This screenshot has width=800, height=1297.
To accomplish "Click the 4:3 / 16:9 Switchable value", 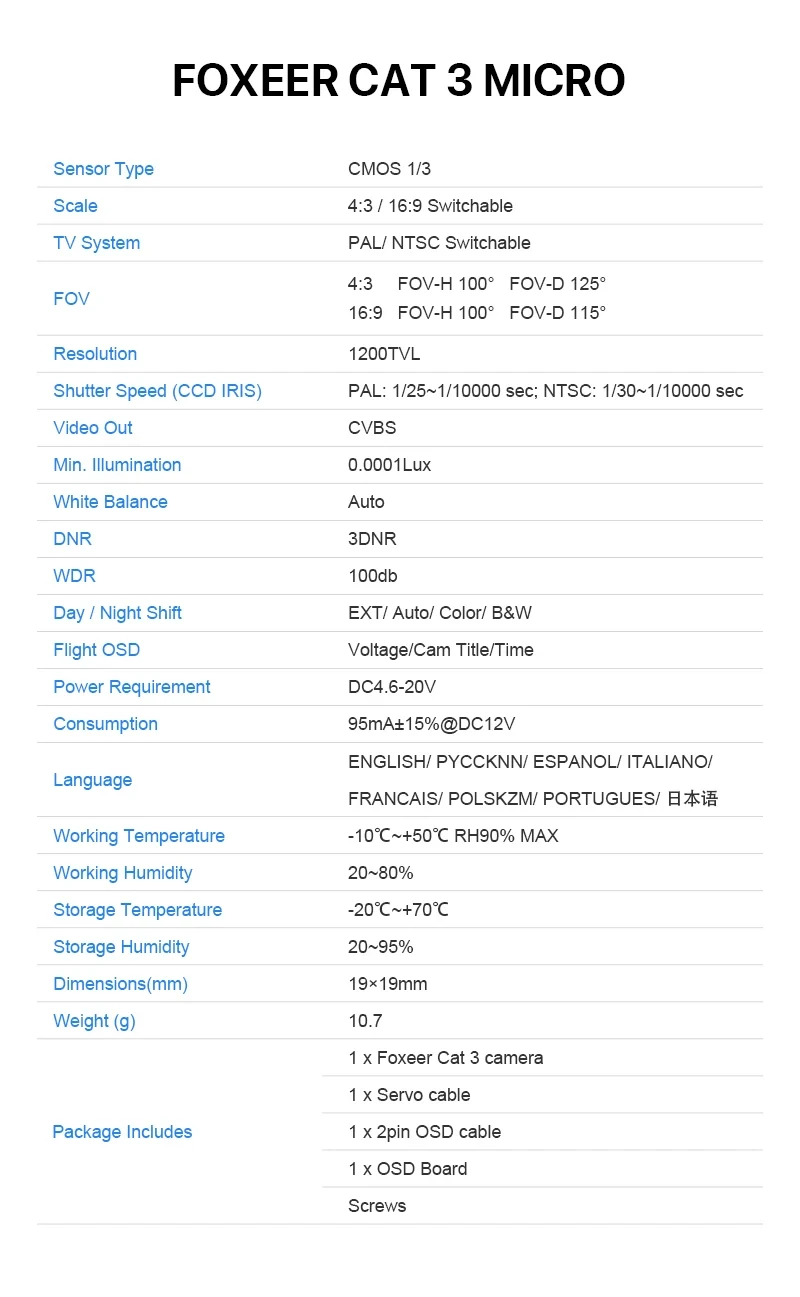I will [x=430, y=206].
